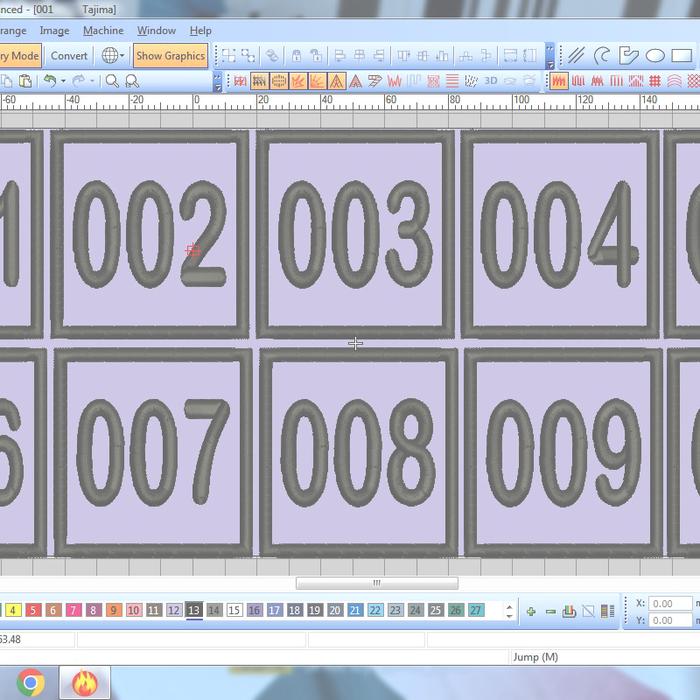The width and height of the screenshot is (700, 700).
Task: Open the globe icon dropdown
Action: 112,56
